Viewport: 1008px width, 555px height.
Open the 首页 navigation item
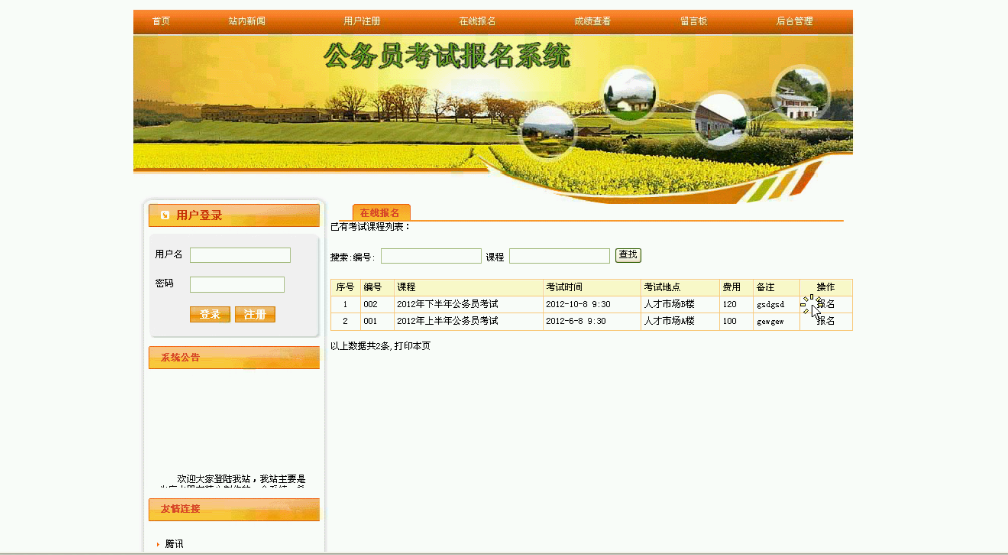pos(161,21)
